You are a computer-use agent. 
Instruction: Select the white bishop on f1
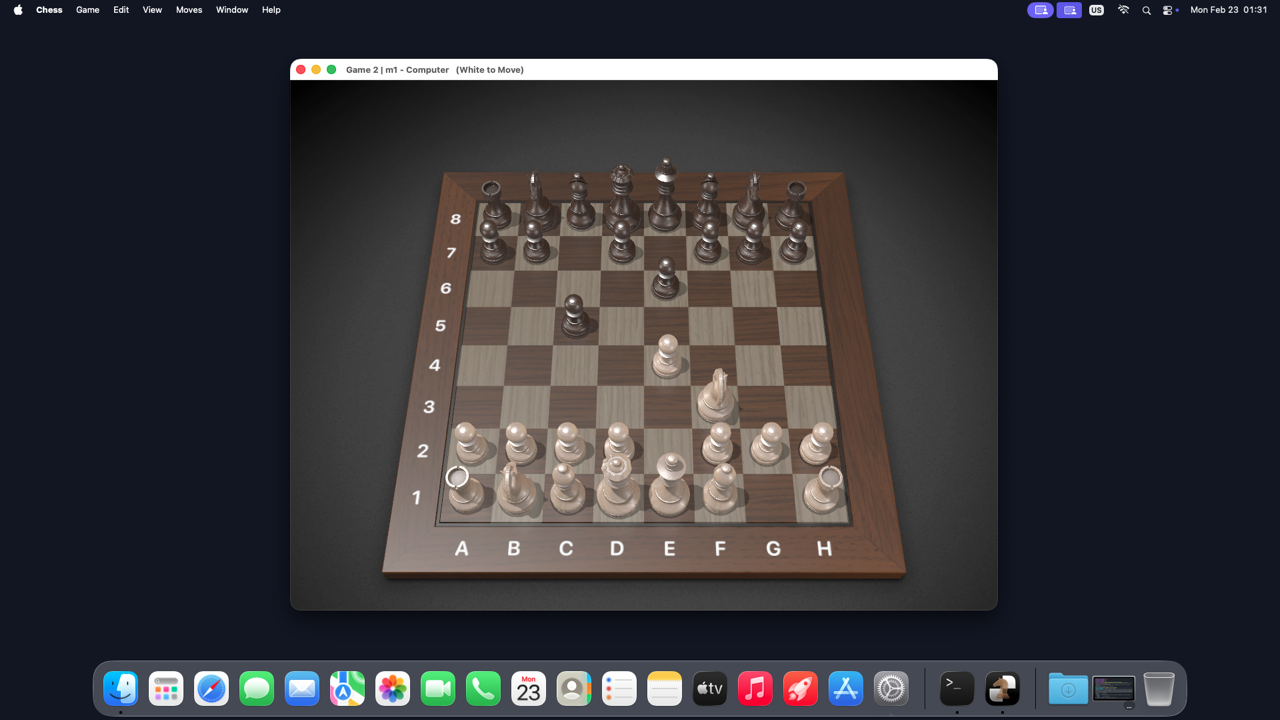[720, 489]
